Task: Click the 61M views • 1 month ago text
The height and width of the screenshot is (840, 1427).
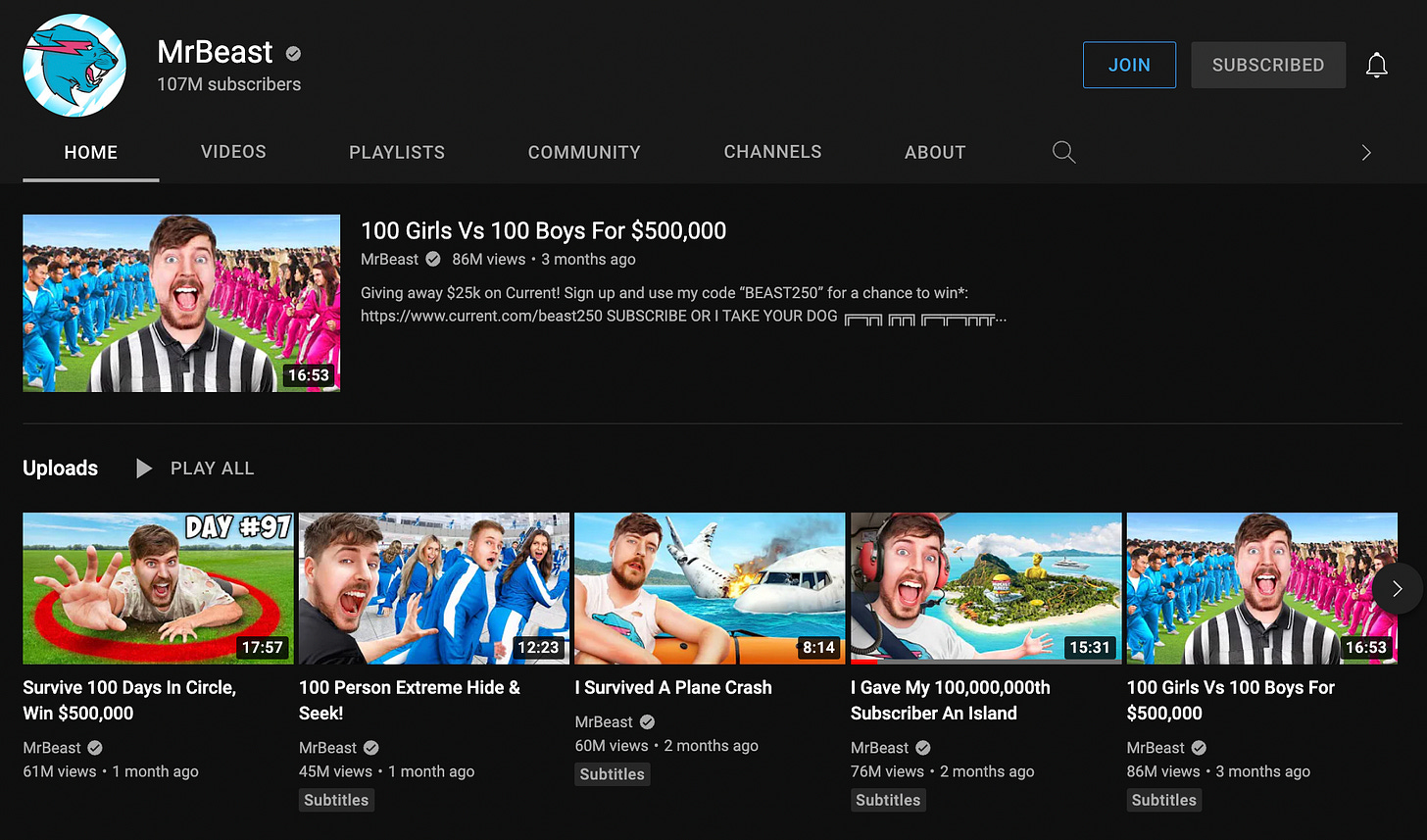Action: (111, 771)
